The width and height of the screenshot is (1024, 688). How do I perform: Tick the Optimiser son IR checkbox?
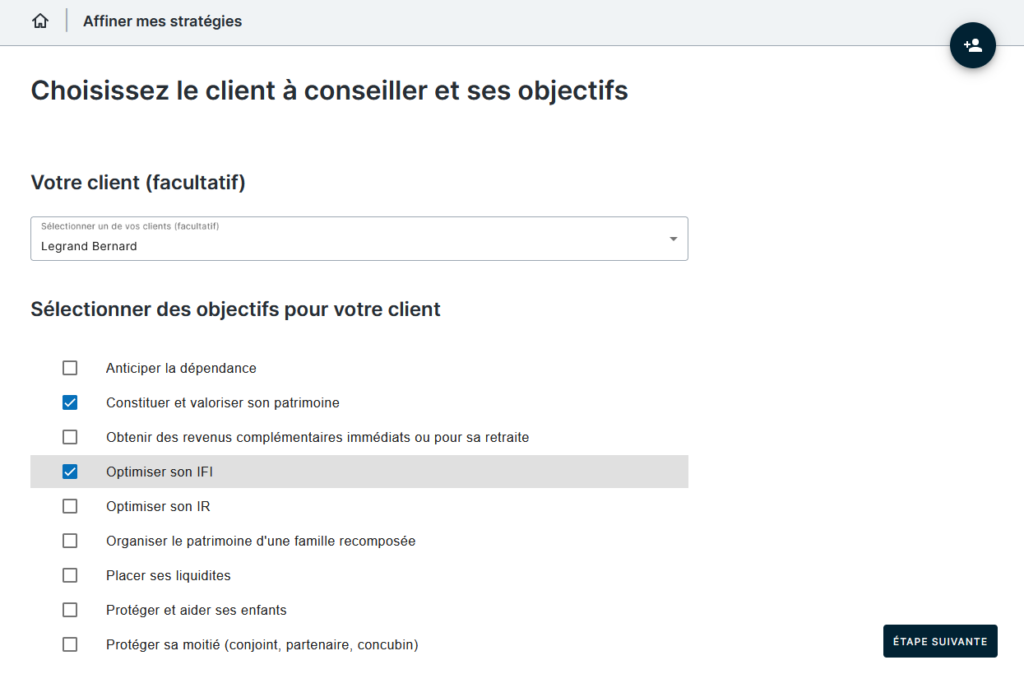(70, 506)
